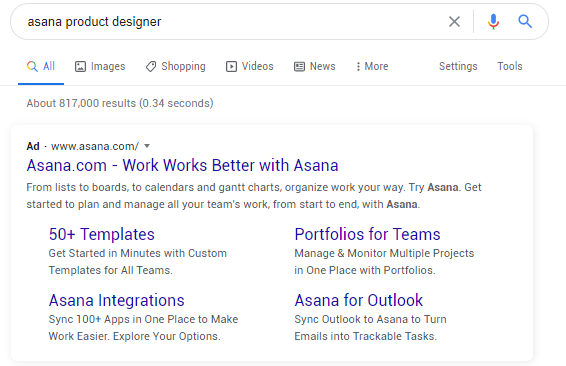The height and width of the screenshot is (366, 566).
Task: Click the 'About 817,000 results' count text
Action: tap(120, 104)
